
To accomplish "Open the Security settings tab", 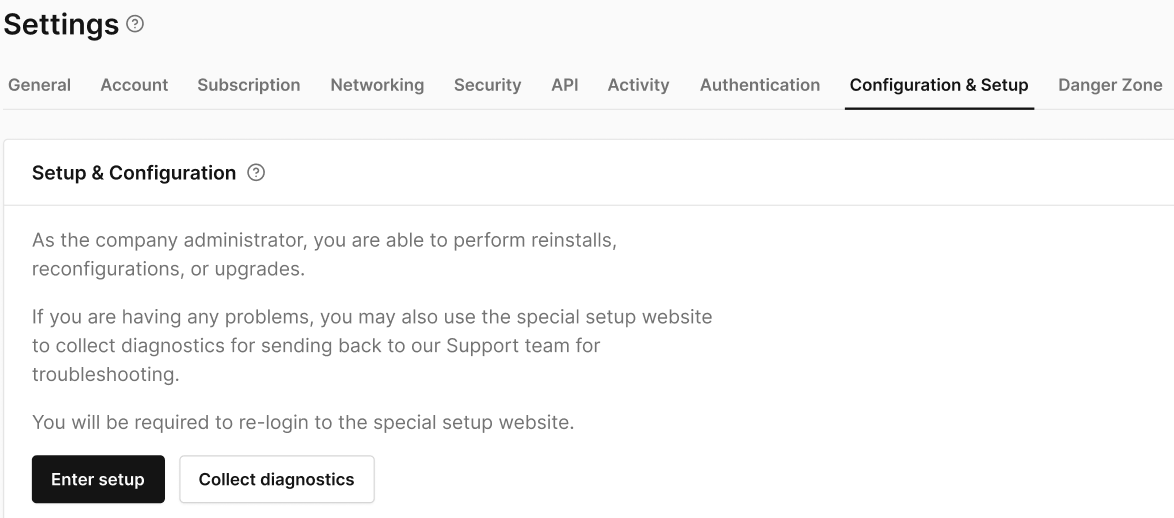I will coord(487,85).
